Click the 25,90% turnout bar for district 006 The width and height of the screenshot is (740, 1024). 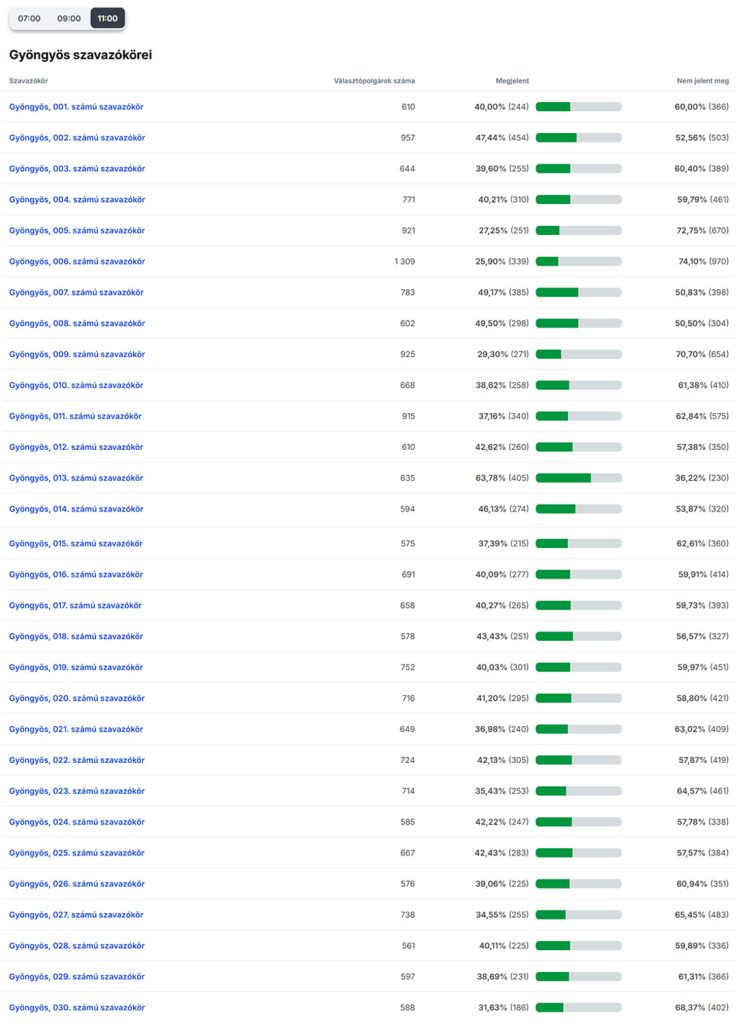578,261
